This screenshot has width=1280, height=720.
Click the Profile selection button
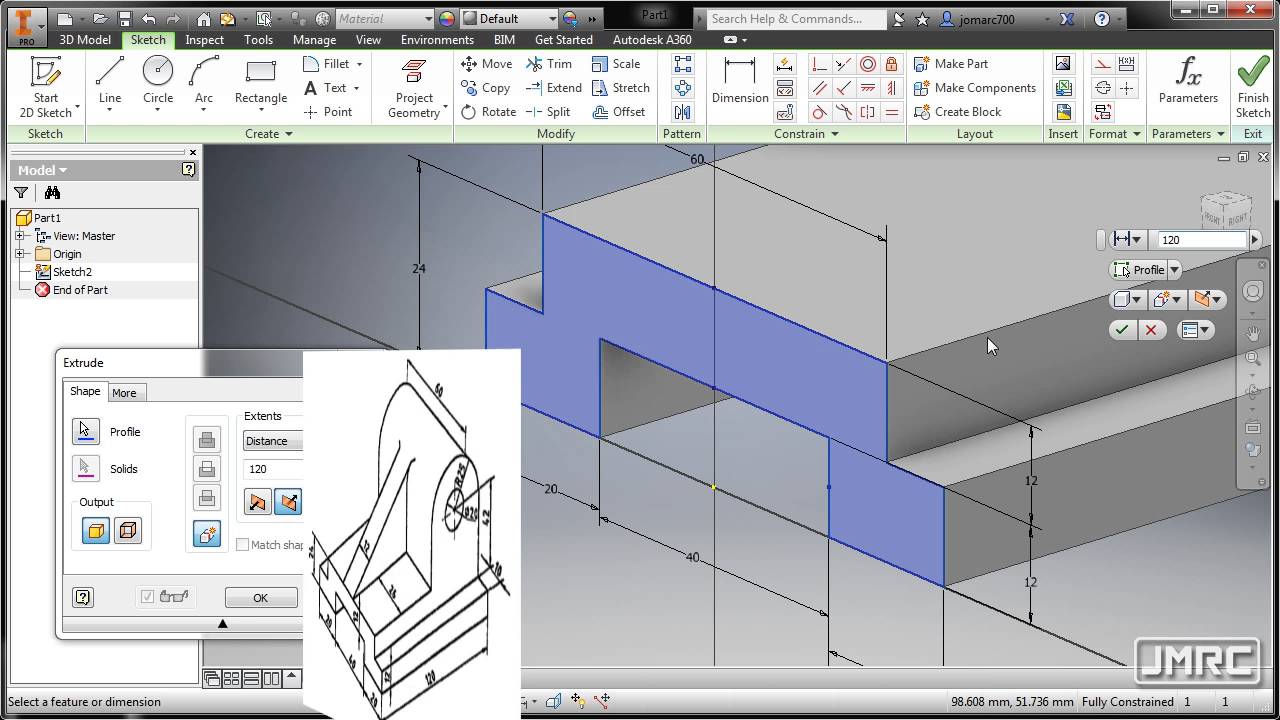[x=86, y=431]
